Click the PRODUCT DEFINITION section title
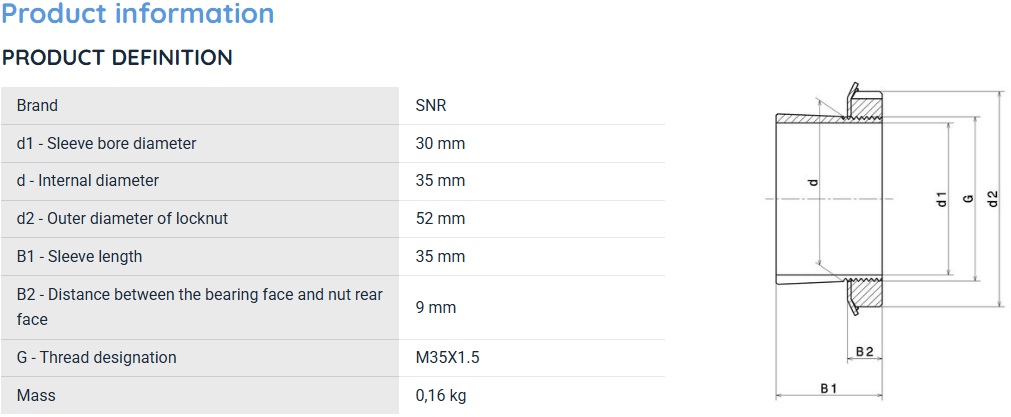 [117, 57]
